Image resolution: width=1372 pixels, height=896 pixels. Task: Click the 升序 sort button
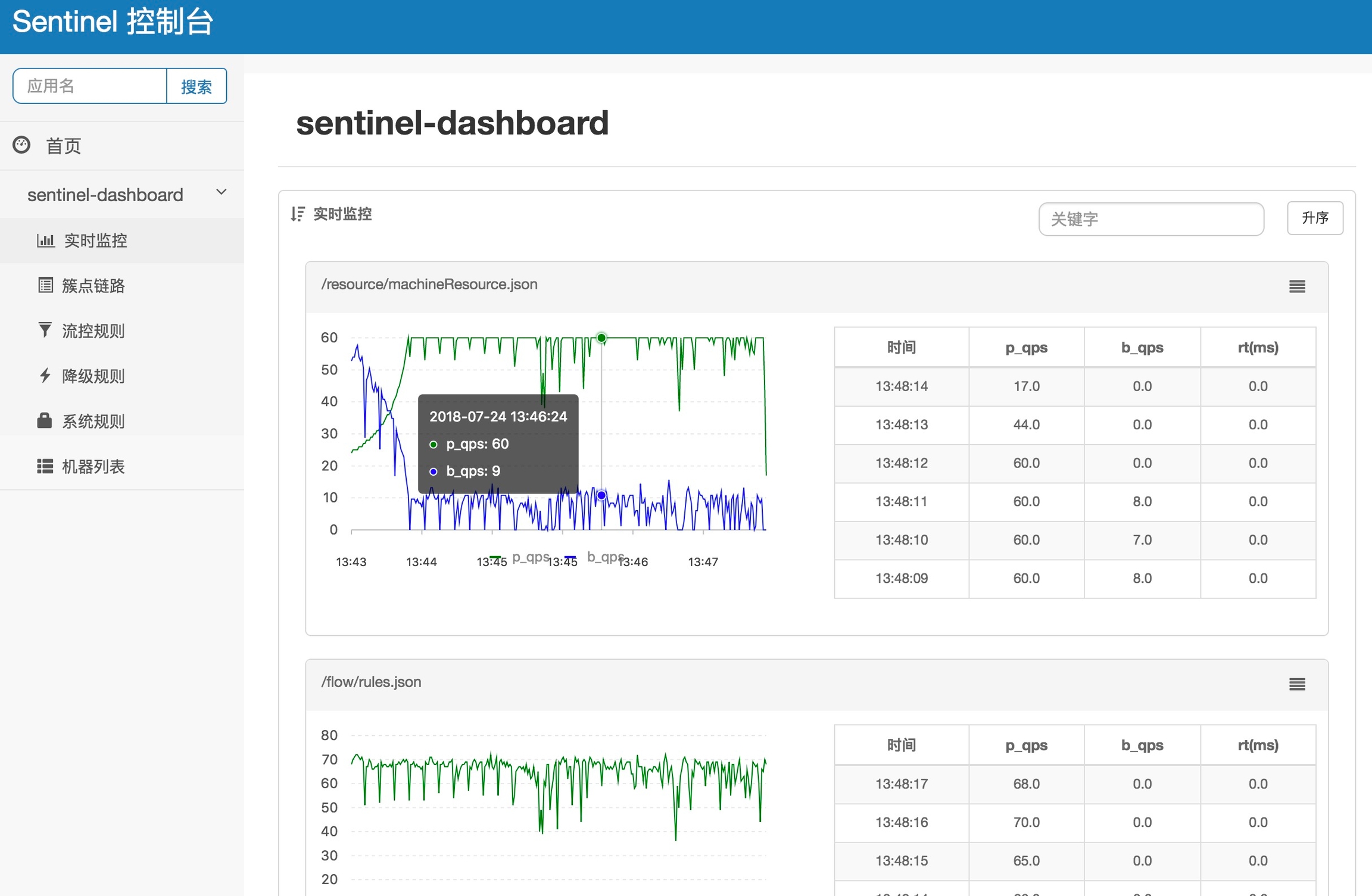tap(1314, 218)
